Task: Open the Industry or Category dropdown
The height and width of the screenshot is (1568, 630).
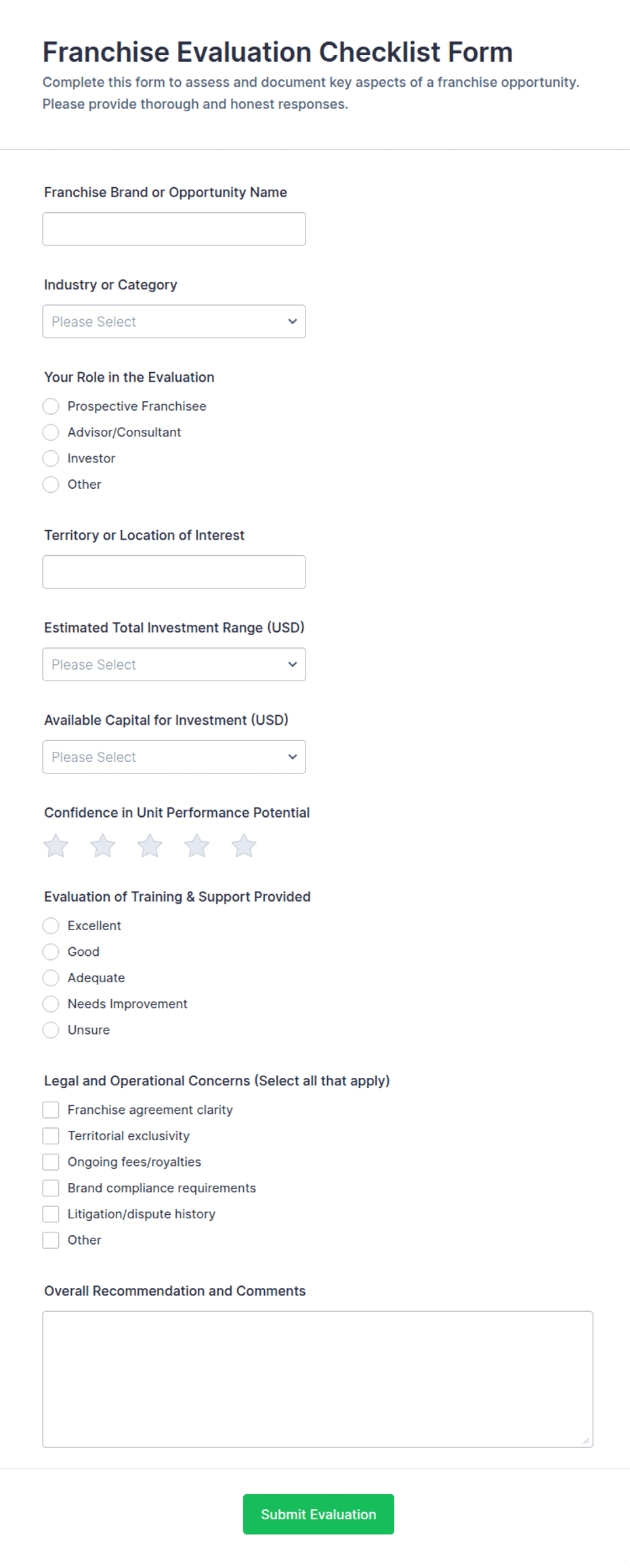Action: click(x=174, y=321)
